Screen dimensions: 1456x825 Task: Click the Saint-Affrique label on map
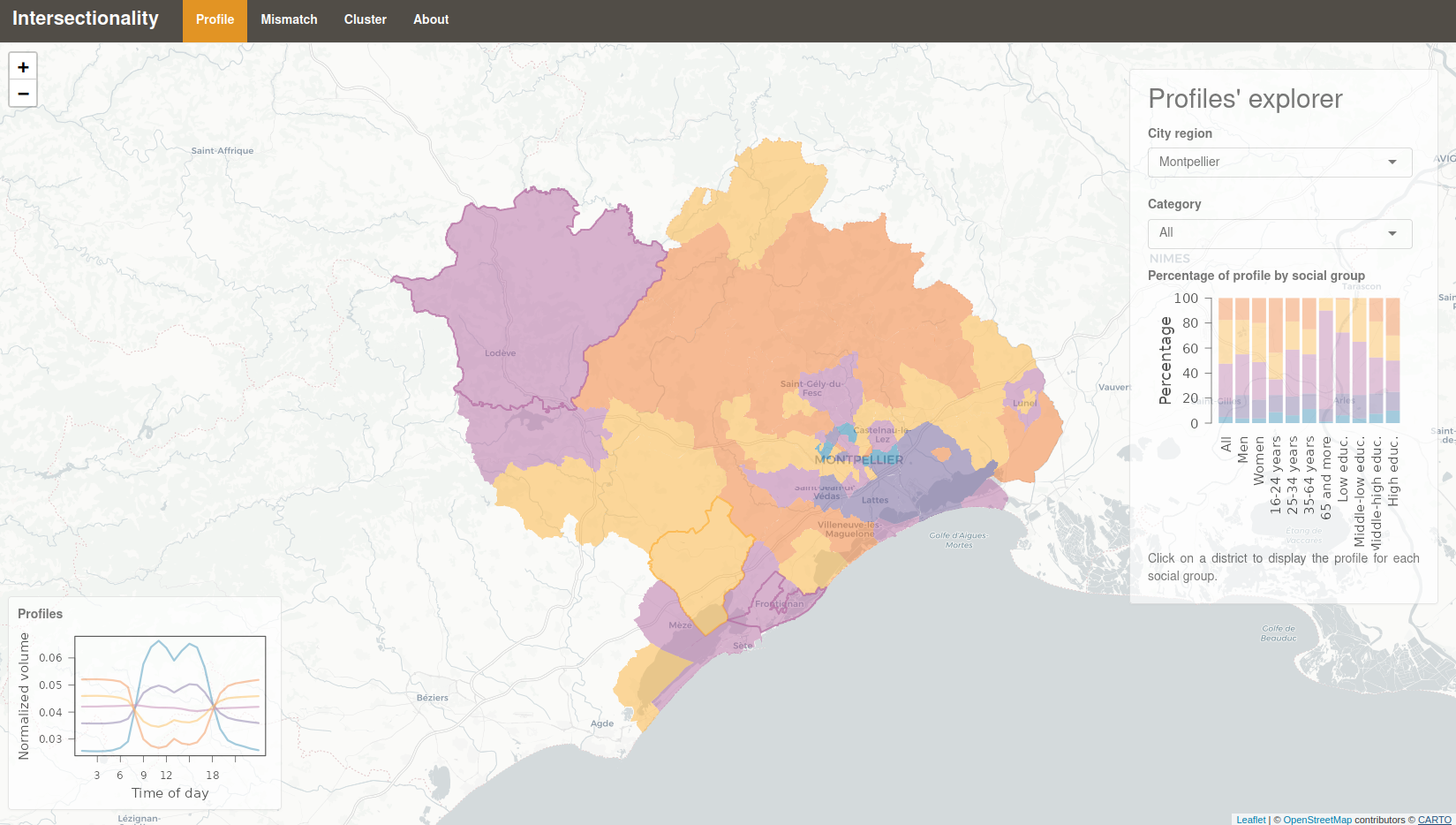tap(223, 151)
